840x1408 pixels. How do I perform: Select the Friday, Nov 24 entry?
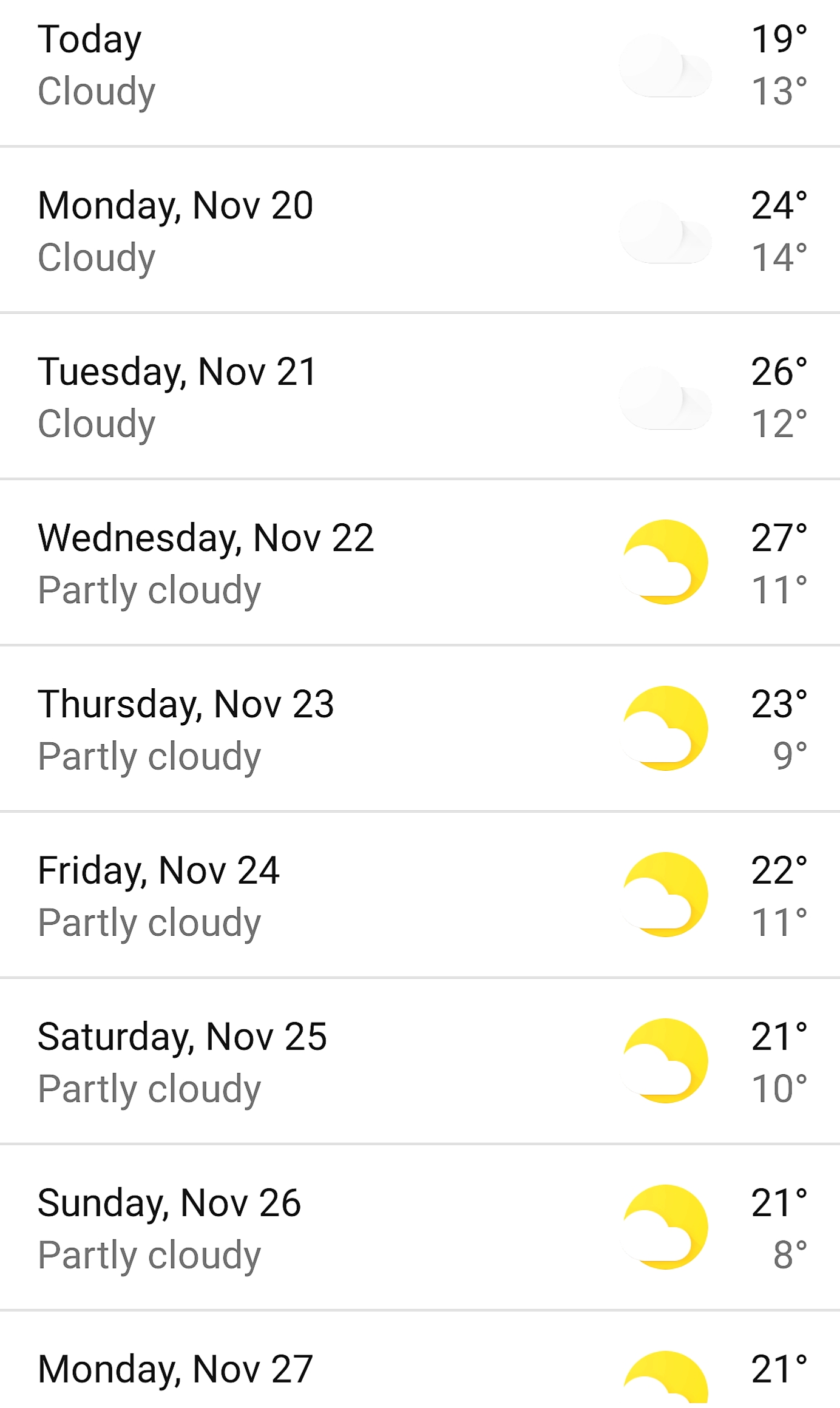420,895
